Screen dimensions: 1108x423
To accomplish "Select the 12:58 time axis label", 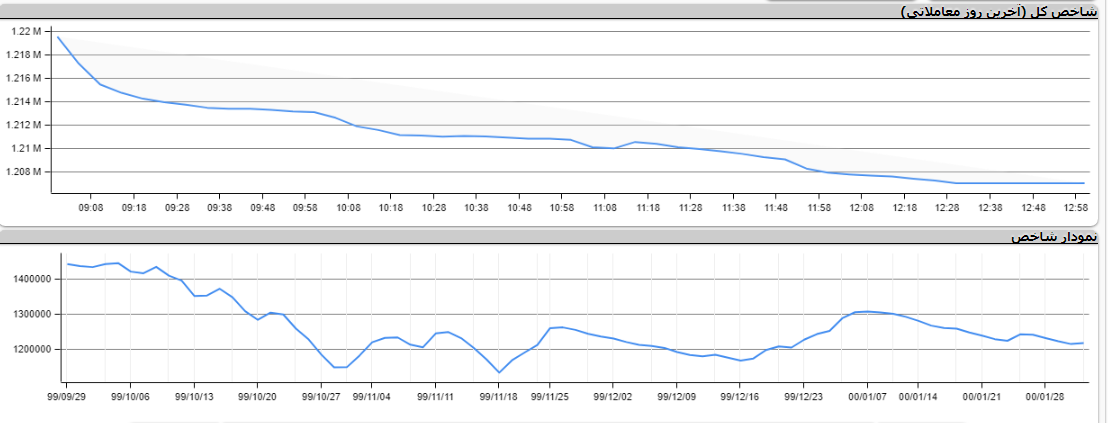I will click(1076, 207).
